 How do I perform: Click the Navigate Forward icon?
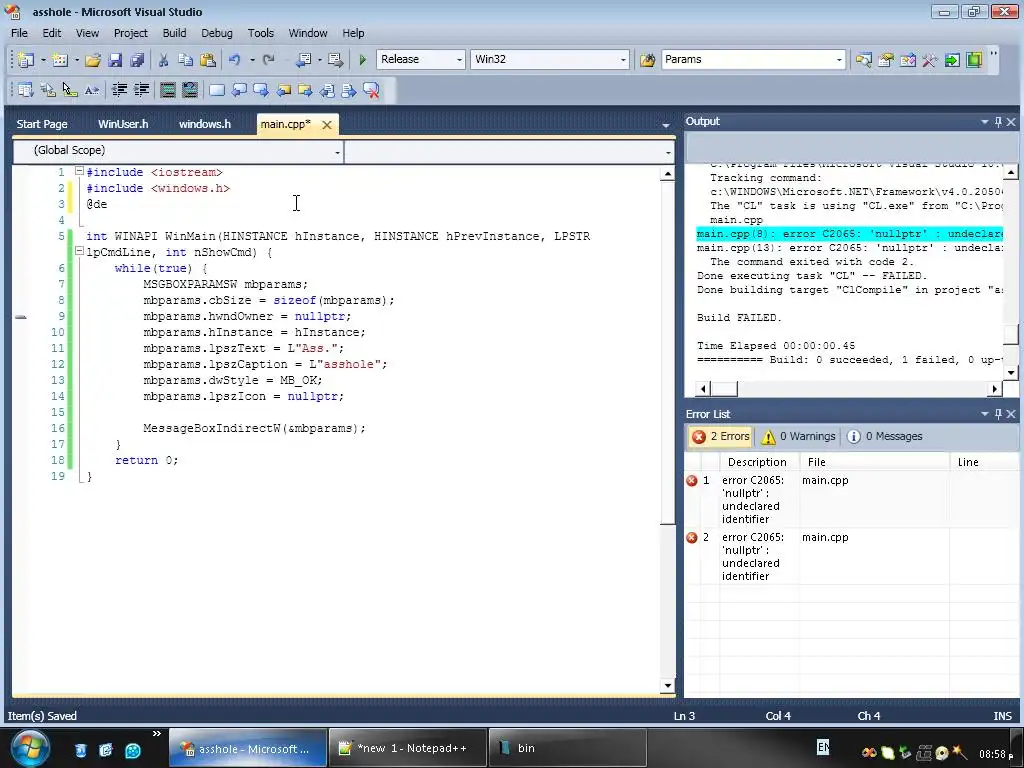(x=336, y=60)
